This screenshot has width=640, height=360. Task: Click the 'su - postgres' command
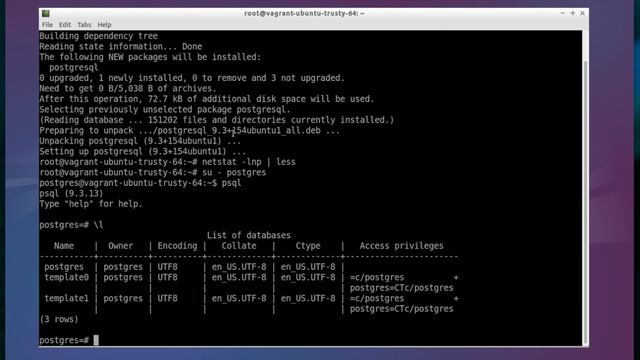pyautogui.click(x=234, y=172)
